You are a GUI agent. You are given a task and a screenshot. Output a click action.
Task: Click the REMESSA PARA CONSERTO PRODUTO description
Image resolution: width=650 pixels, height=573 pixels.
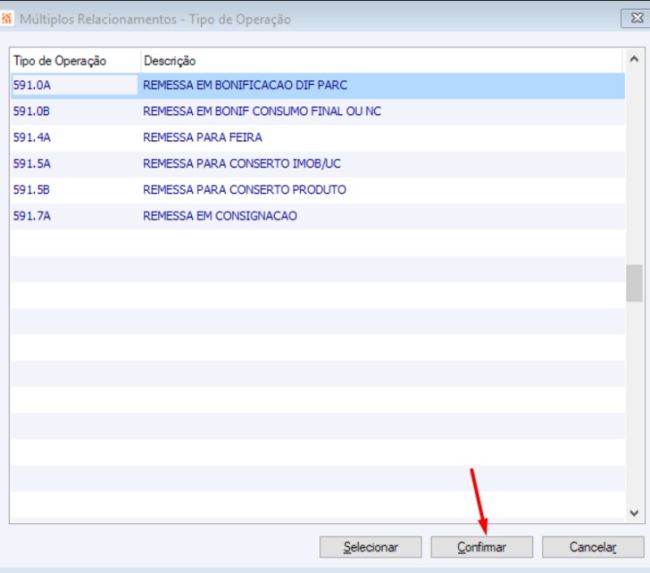click(x=245, y=189)
